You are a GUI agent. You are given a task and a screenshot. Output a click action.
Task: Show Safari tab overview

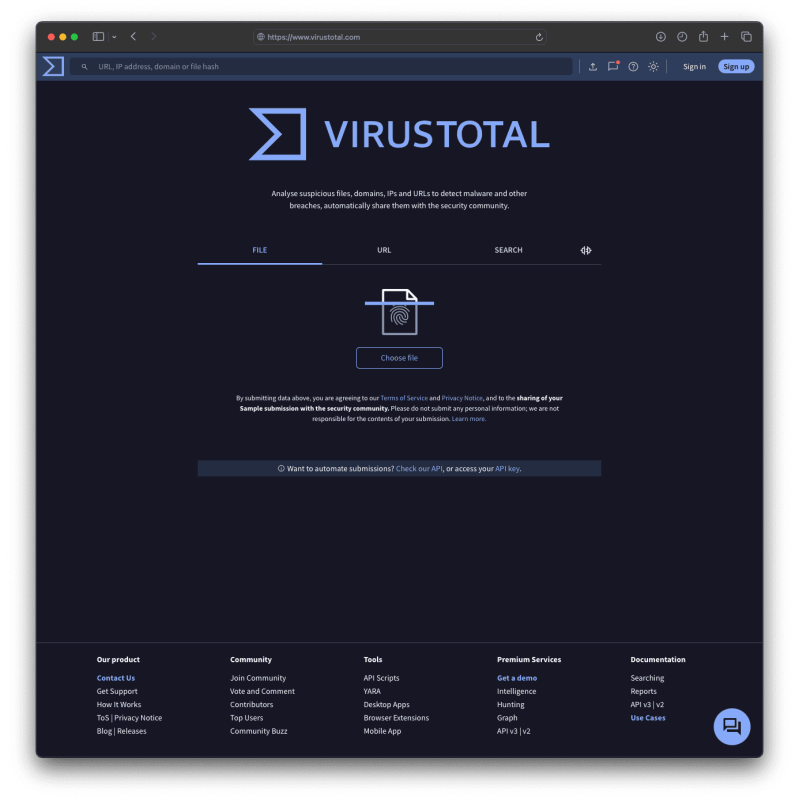[x=746, y=37]
